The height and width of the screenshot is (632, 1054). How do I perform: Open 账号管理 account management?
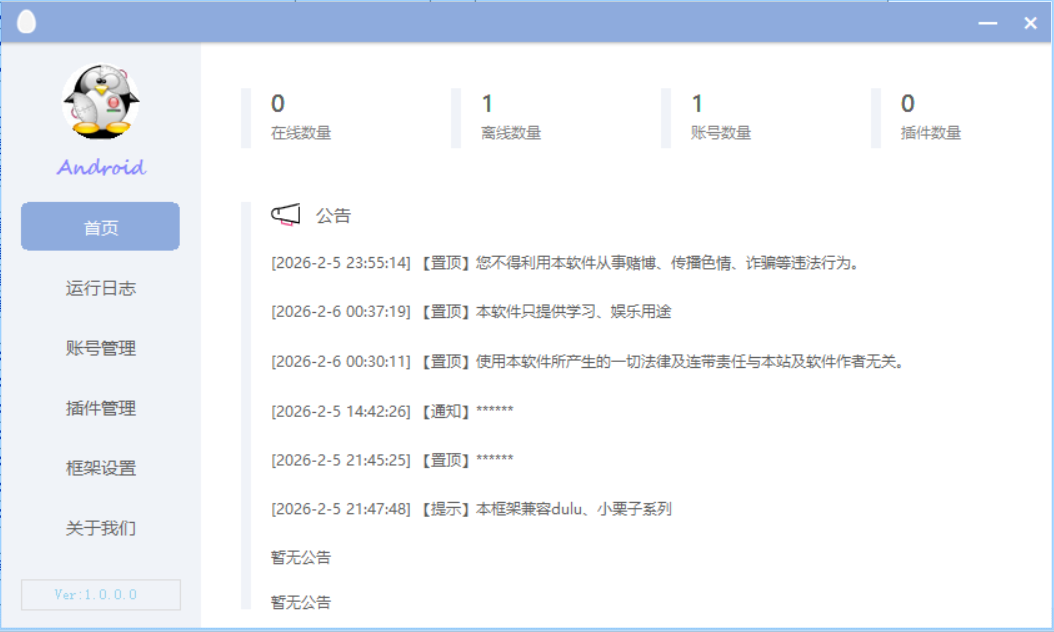pyautogui.click(x=100, y=348)
